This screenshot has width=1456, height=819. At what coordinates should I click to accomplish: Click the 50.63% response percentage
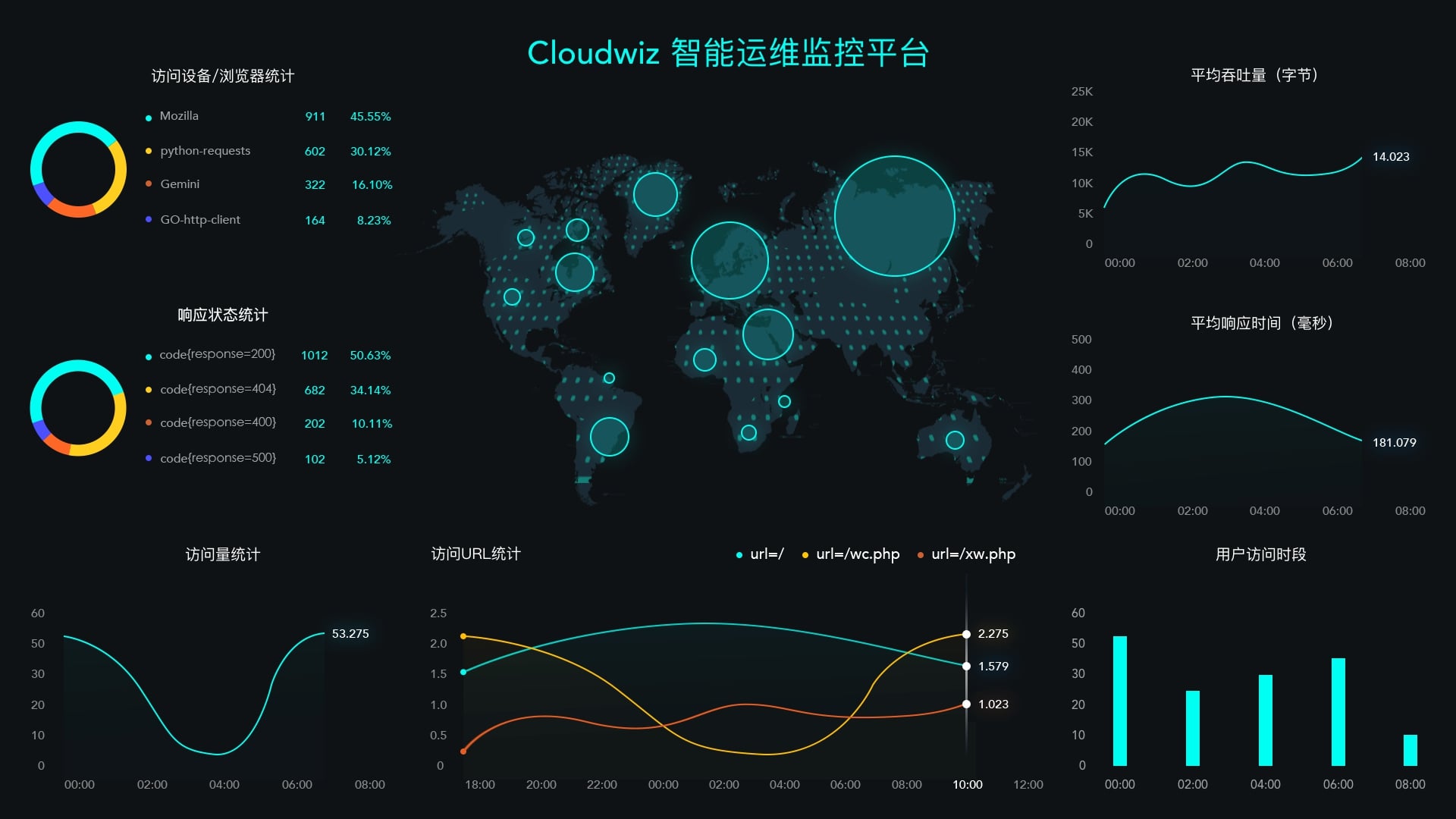tap(370, 356)
